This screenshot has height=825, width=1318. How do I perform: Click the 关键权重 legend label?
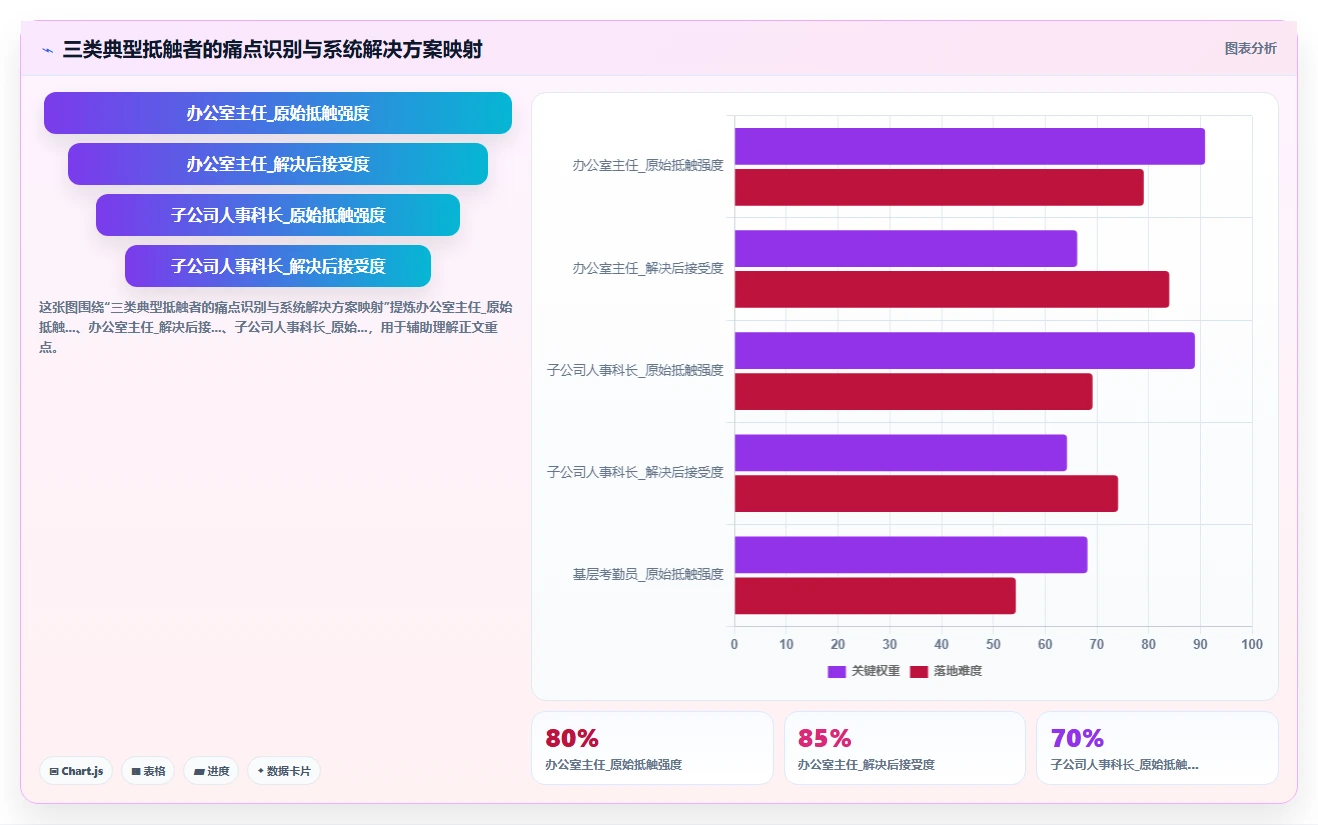(875, 671)
